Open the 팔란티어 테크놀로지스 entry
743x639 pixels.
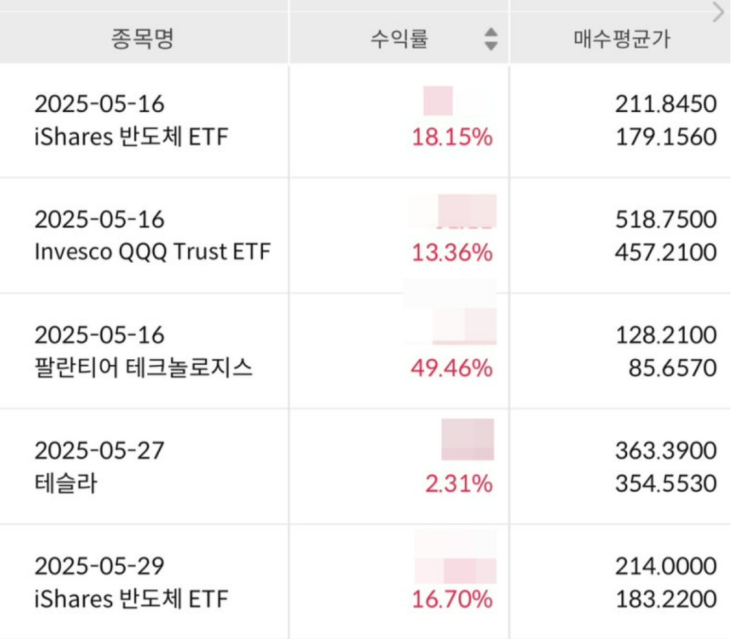point(144,368)
